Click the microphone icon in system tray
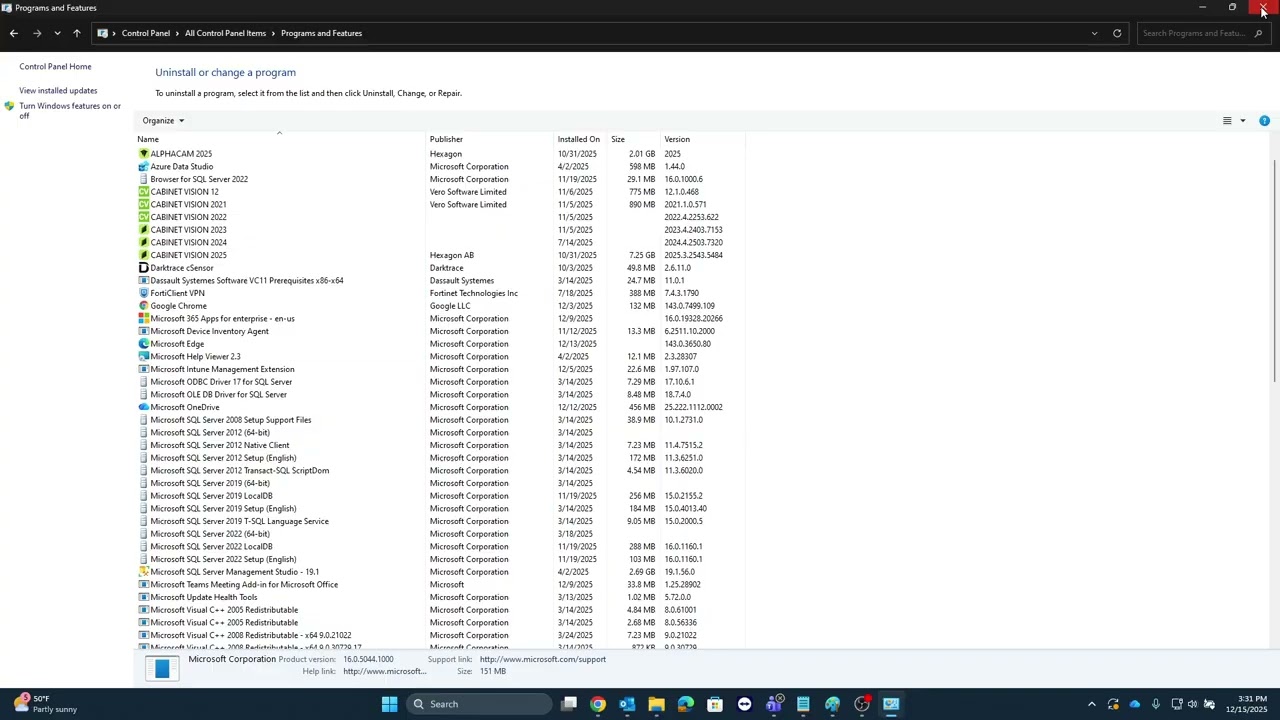This screenshot has width=1280, height=720. [x=1155, y=704]
